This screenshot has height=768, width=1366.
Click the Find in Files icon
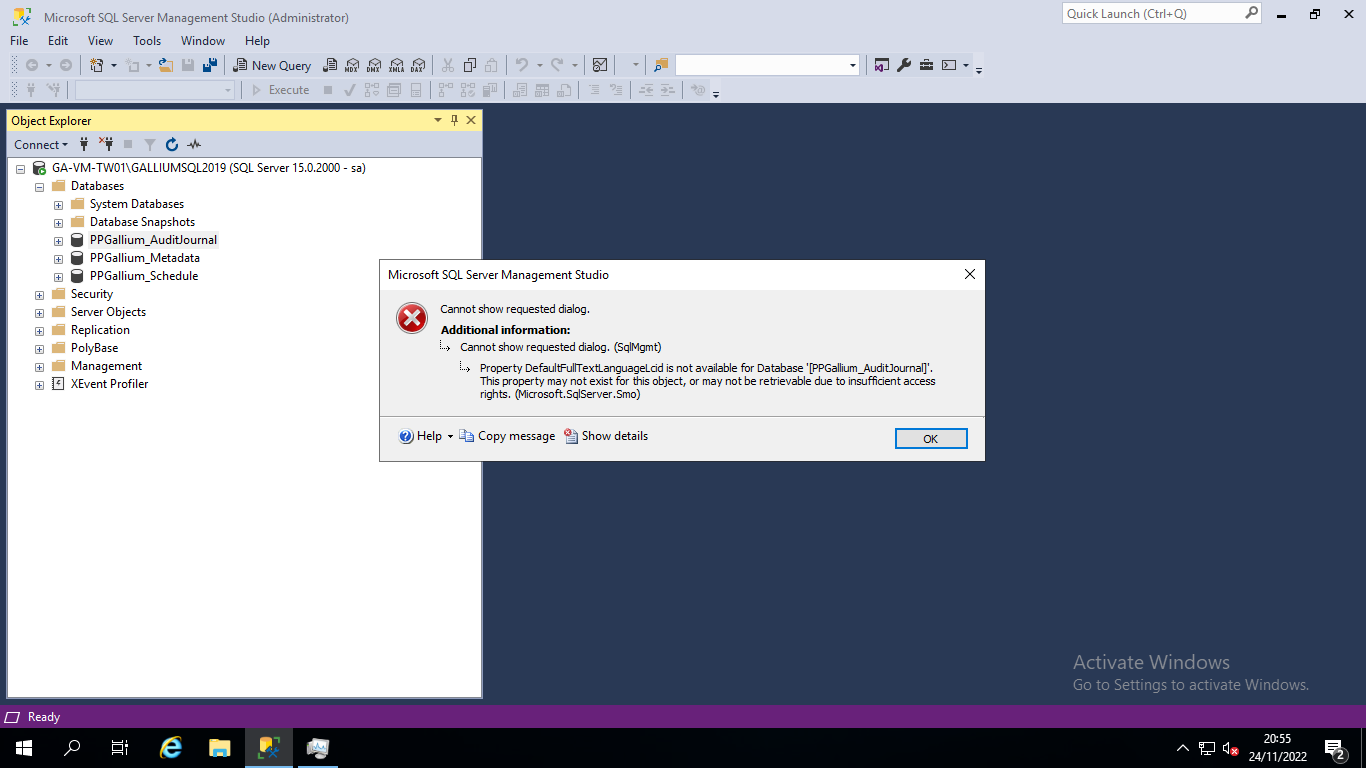661,65
